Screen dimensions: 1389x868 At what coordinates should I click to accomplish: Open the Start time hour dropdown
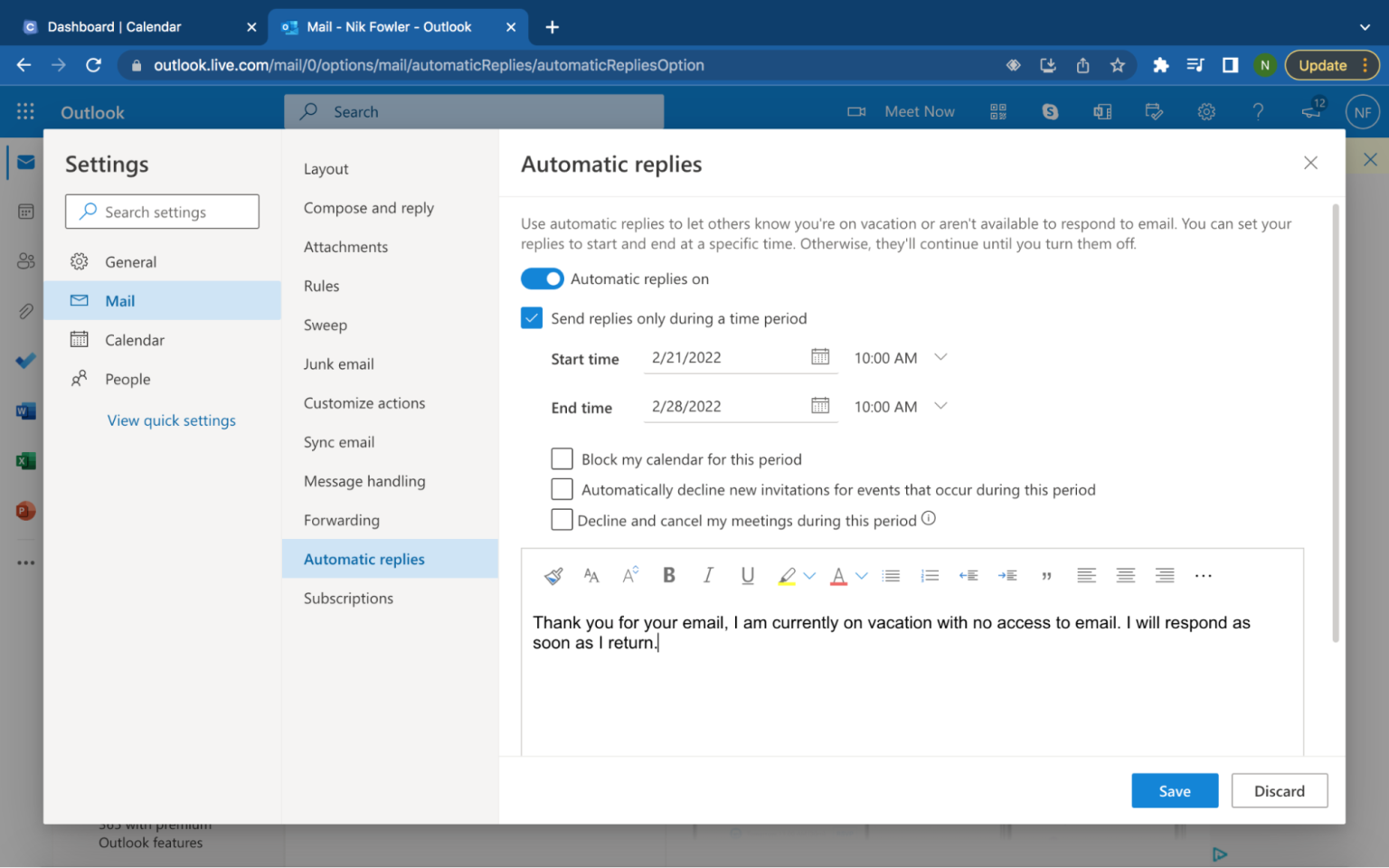[x=940, y=357]
